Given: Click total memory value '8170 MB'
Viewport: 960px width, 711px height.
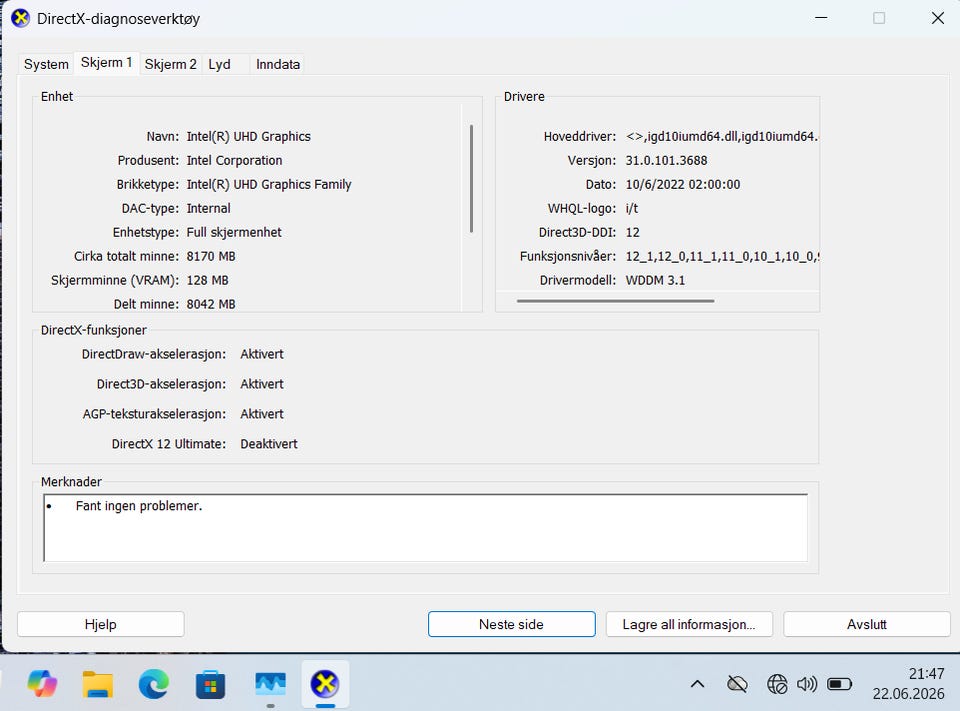Looking at the screenshot, I should pos(211,256).
